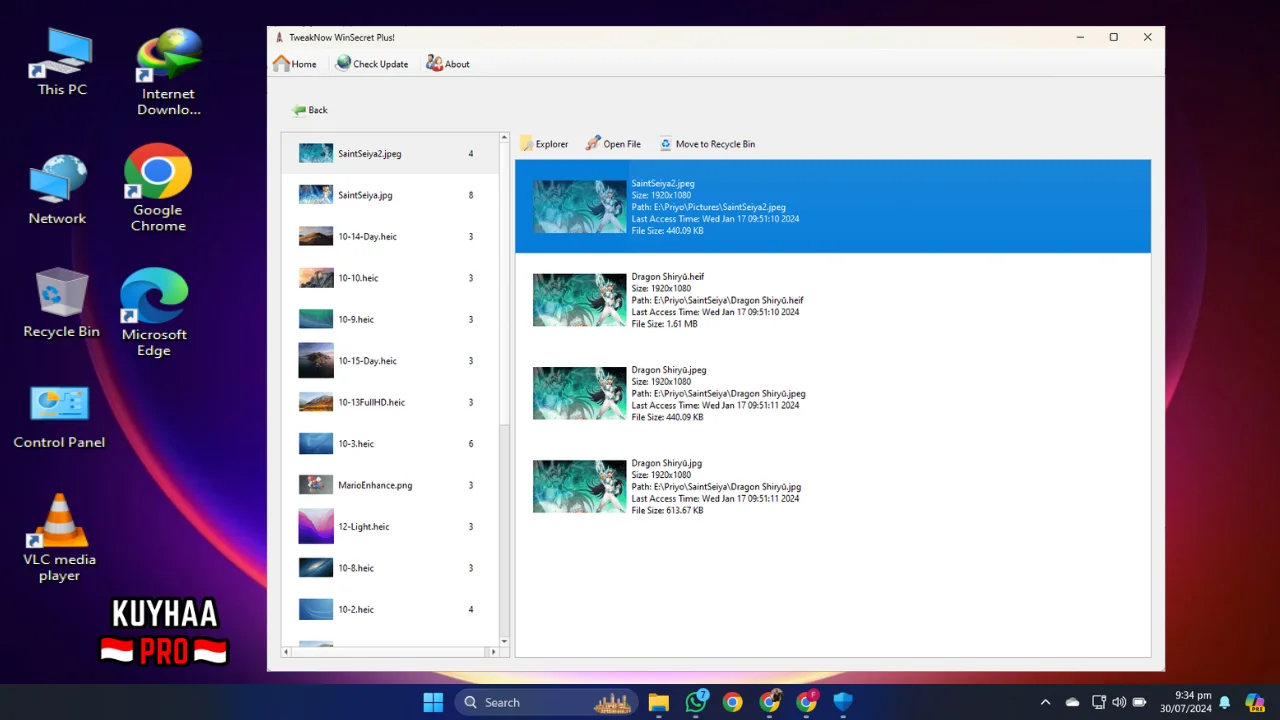Open Internet Download Manager desktop icon
The width and height of the screenshot is (1280, 720).
coord(168,72)
